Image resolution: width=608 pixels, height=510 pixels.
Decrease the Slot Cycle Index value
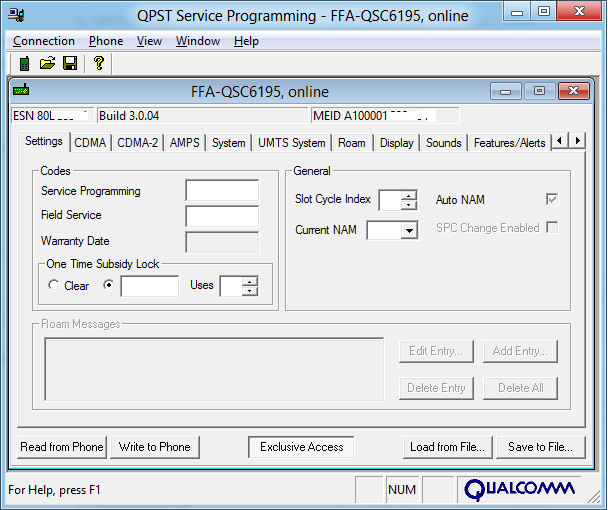(408, 205)
